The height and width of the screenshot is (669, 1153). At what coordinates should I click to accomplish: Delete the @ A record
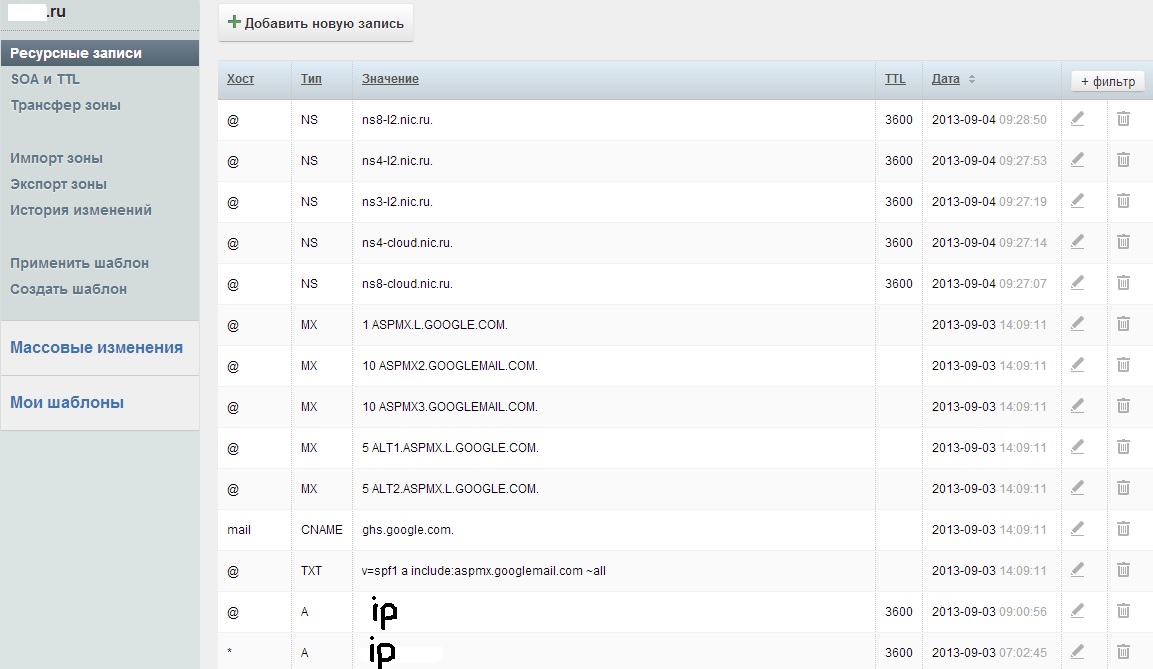(x=1123, y=611)
